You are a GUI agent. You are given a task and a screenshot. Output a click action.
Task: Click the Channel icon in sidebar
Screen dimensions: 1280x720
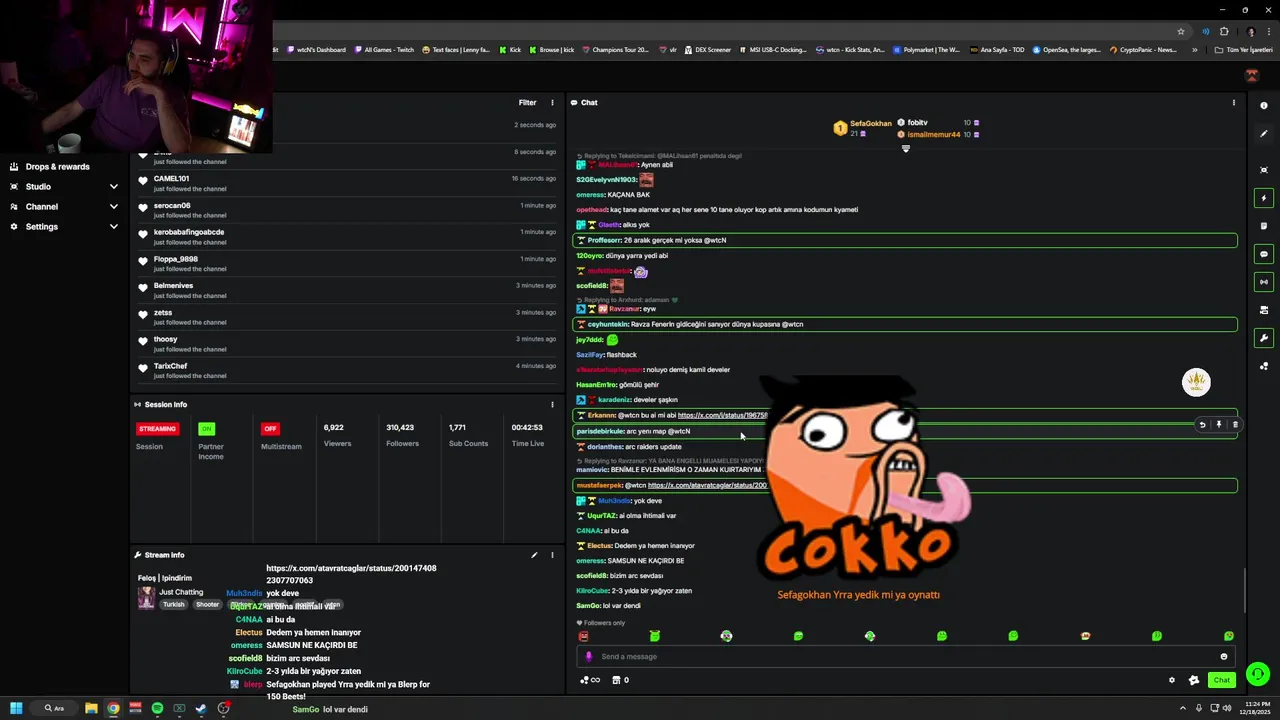[14, 207]
